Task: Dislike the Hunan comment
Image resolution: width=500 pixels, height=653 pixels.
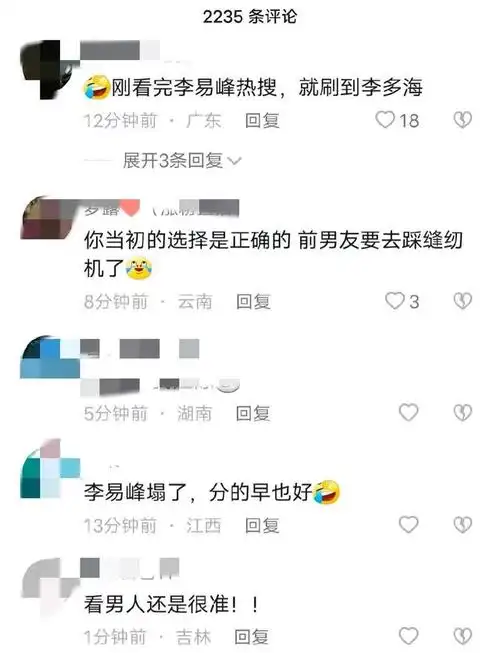Action: [463, 412]
